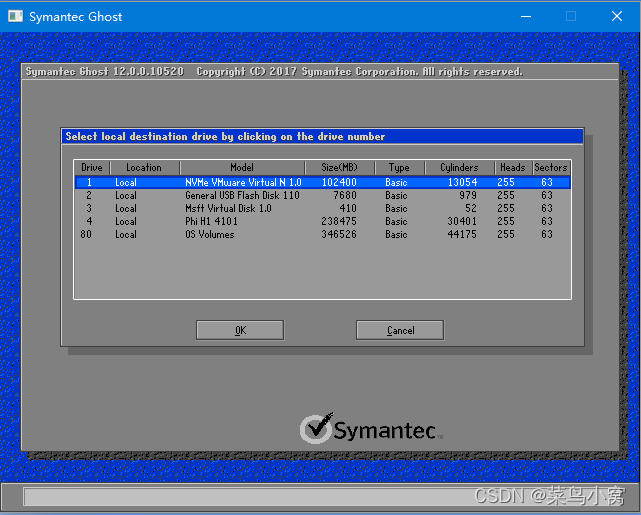
Task: Click the Type column header
Action: tap(399, 168)
